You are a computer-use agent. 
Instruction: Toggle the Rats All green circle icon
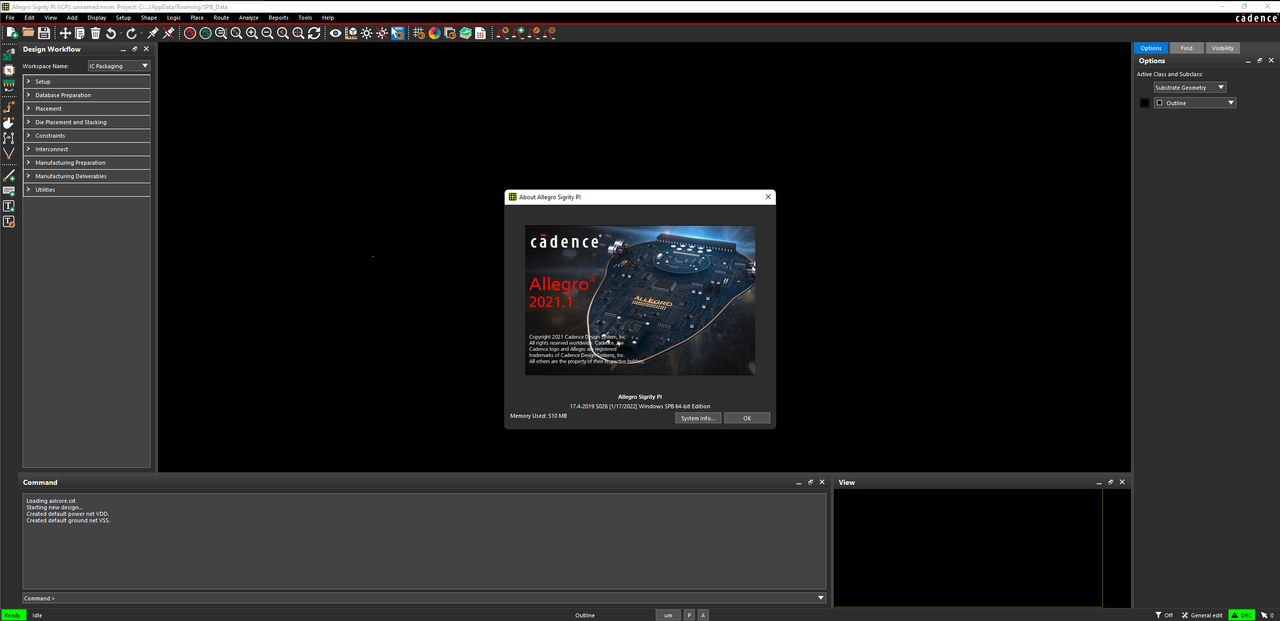point(205,33)
